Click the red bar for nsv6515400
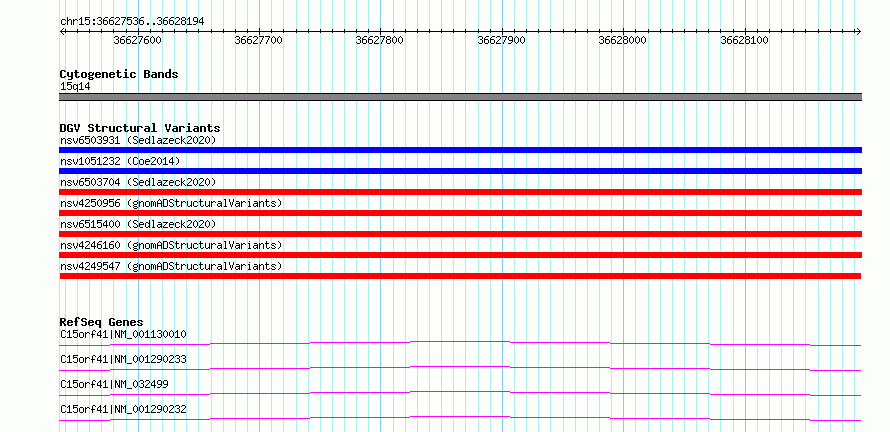 tap(460, 234)
